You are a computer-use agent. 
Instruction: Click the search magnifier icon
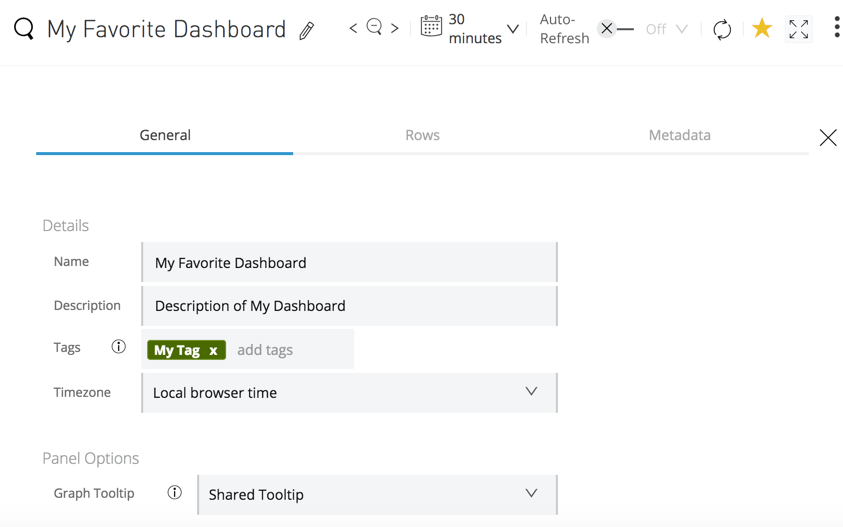[24, 29]
